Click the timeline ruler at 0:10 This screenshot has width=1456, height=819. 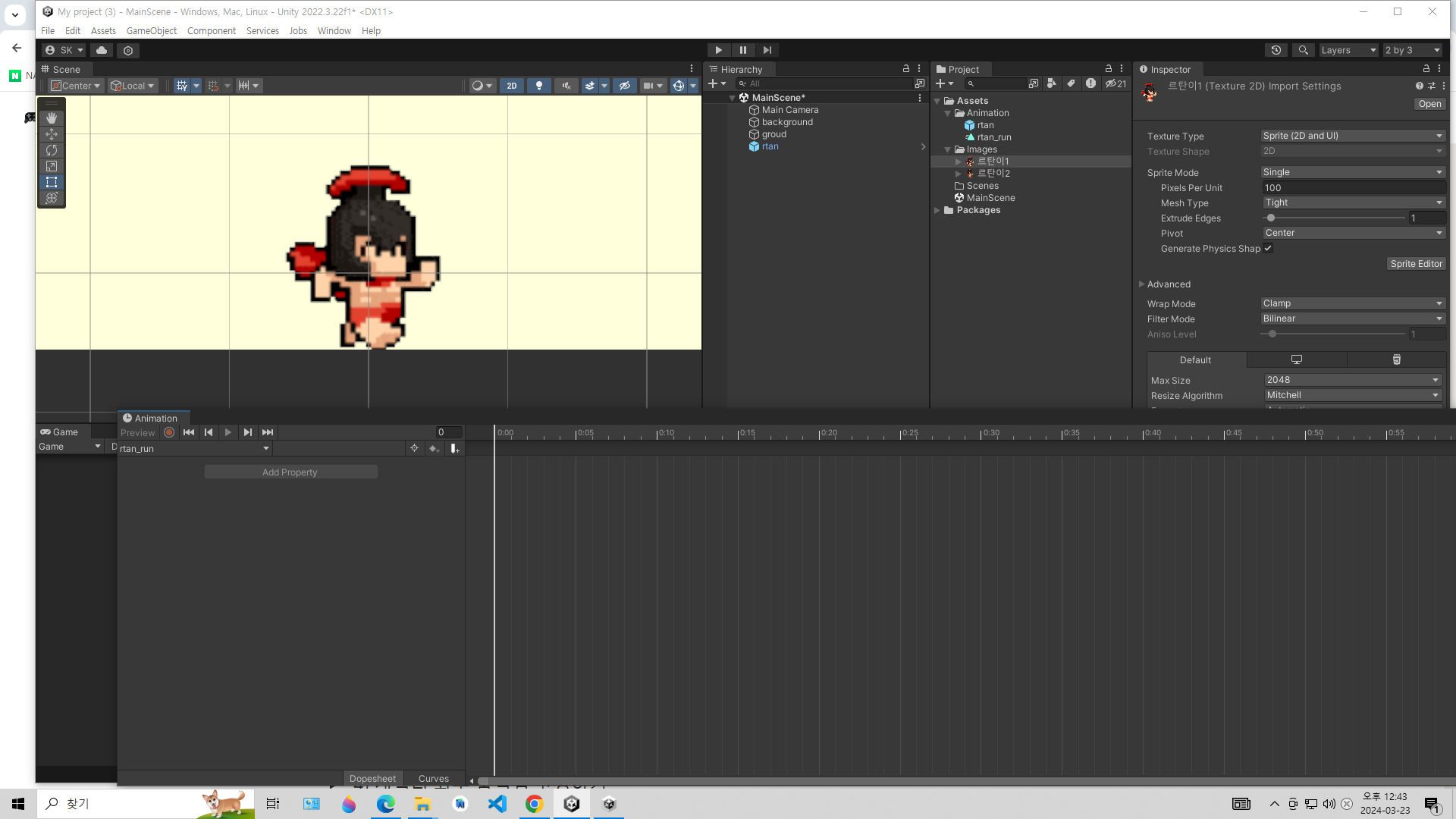(x=657, y=432)
